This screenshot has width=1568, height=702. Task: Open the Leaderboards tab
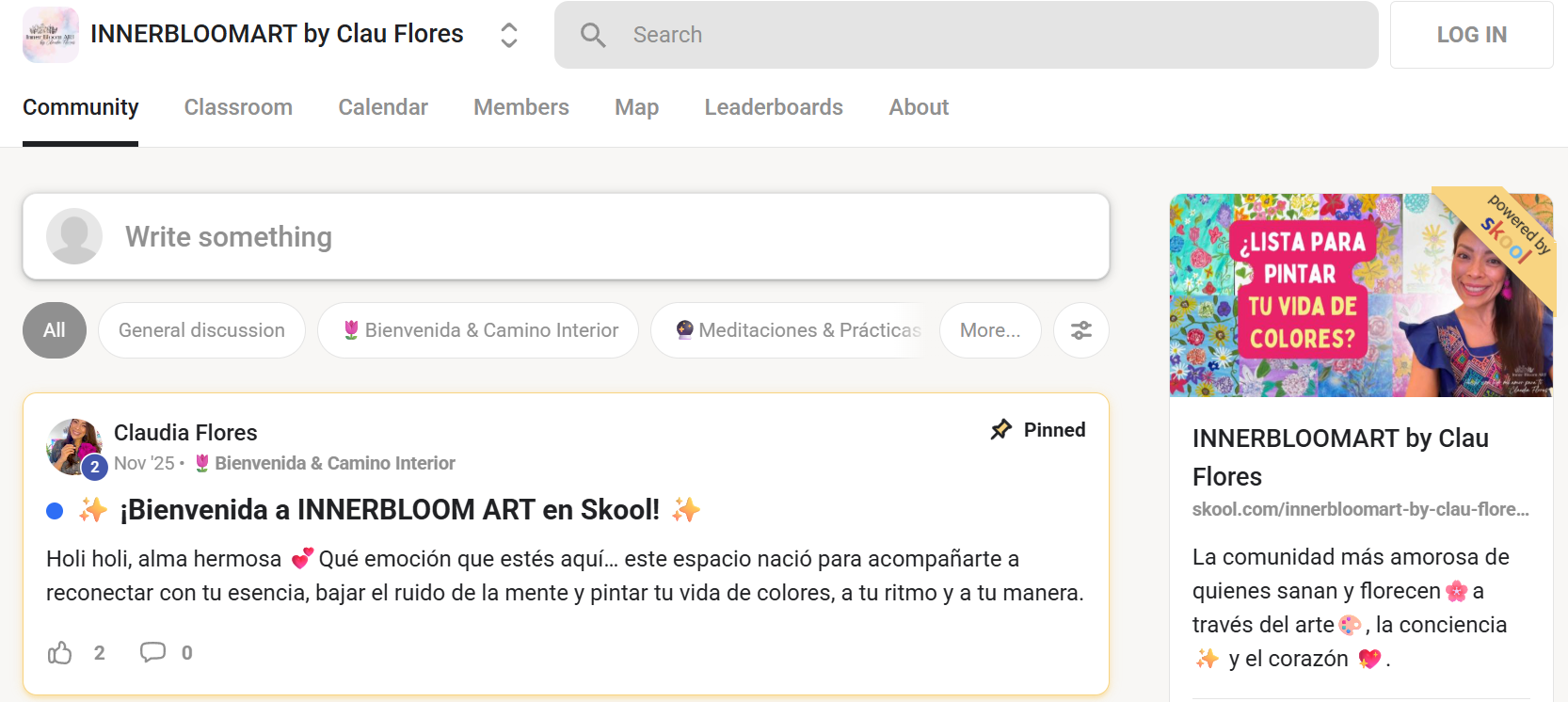coord(774,107)
